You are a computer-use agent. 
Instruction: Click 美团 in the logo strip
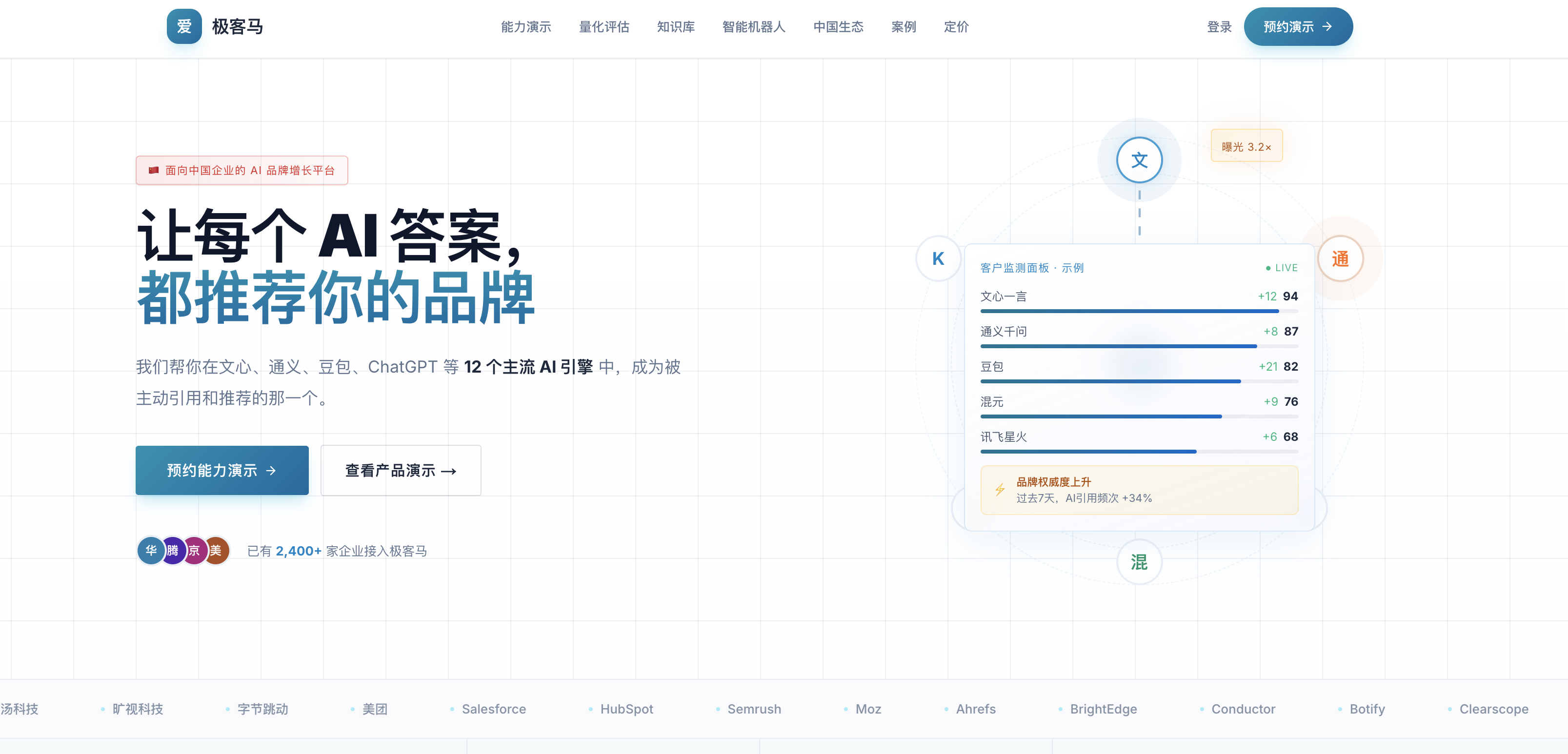coord(374,709)
